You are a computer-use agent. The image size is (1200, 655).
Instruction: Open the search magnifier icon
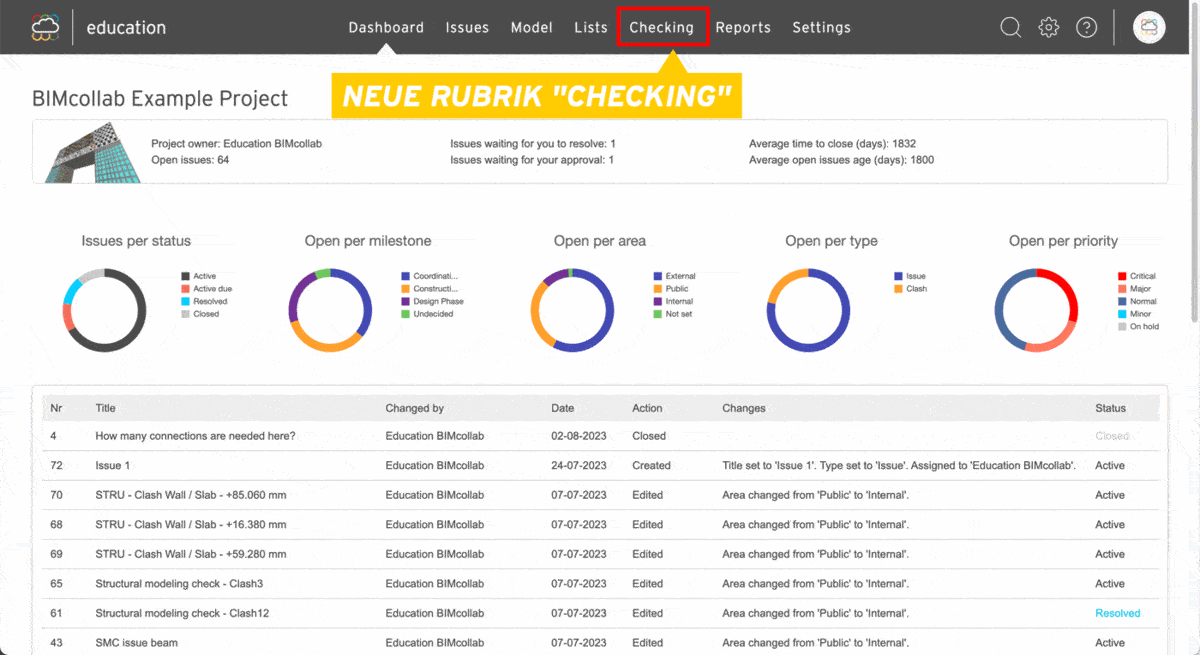(x=1010, y=27)
